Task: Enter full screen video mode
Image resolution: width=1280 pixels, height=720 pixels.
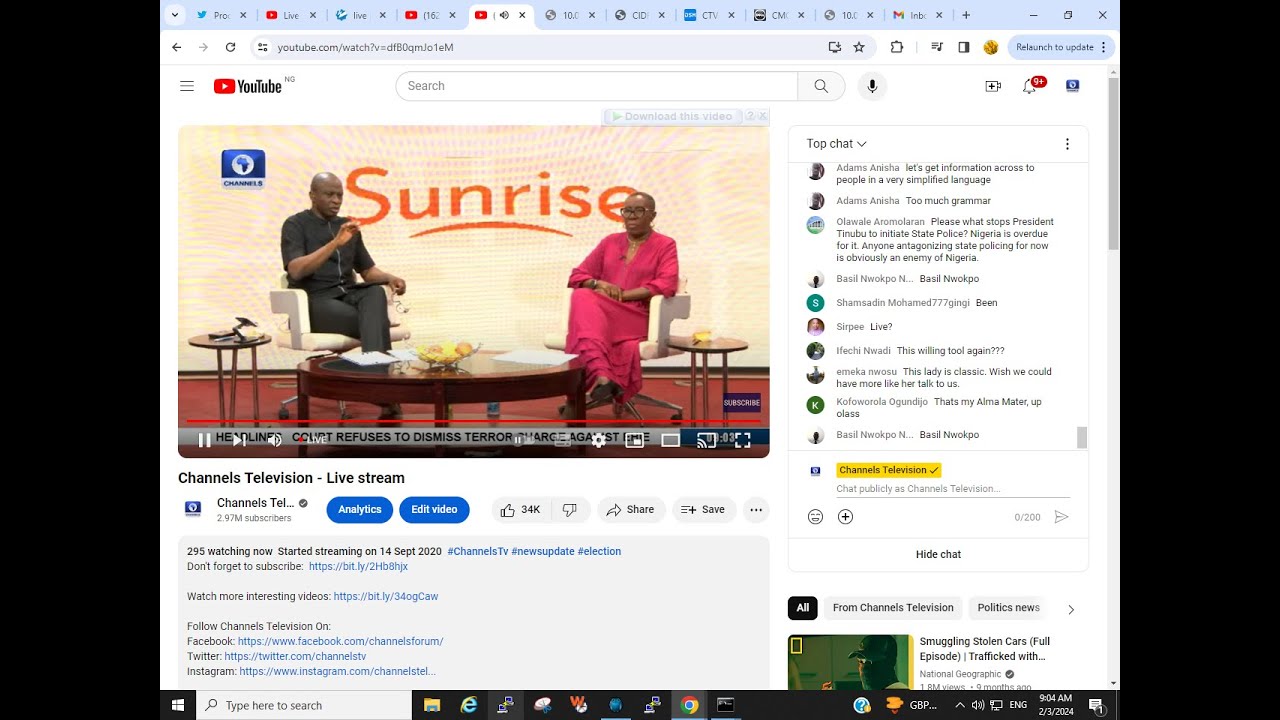Action: [x=743, y=440]
